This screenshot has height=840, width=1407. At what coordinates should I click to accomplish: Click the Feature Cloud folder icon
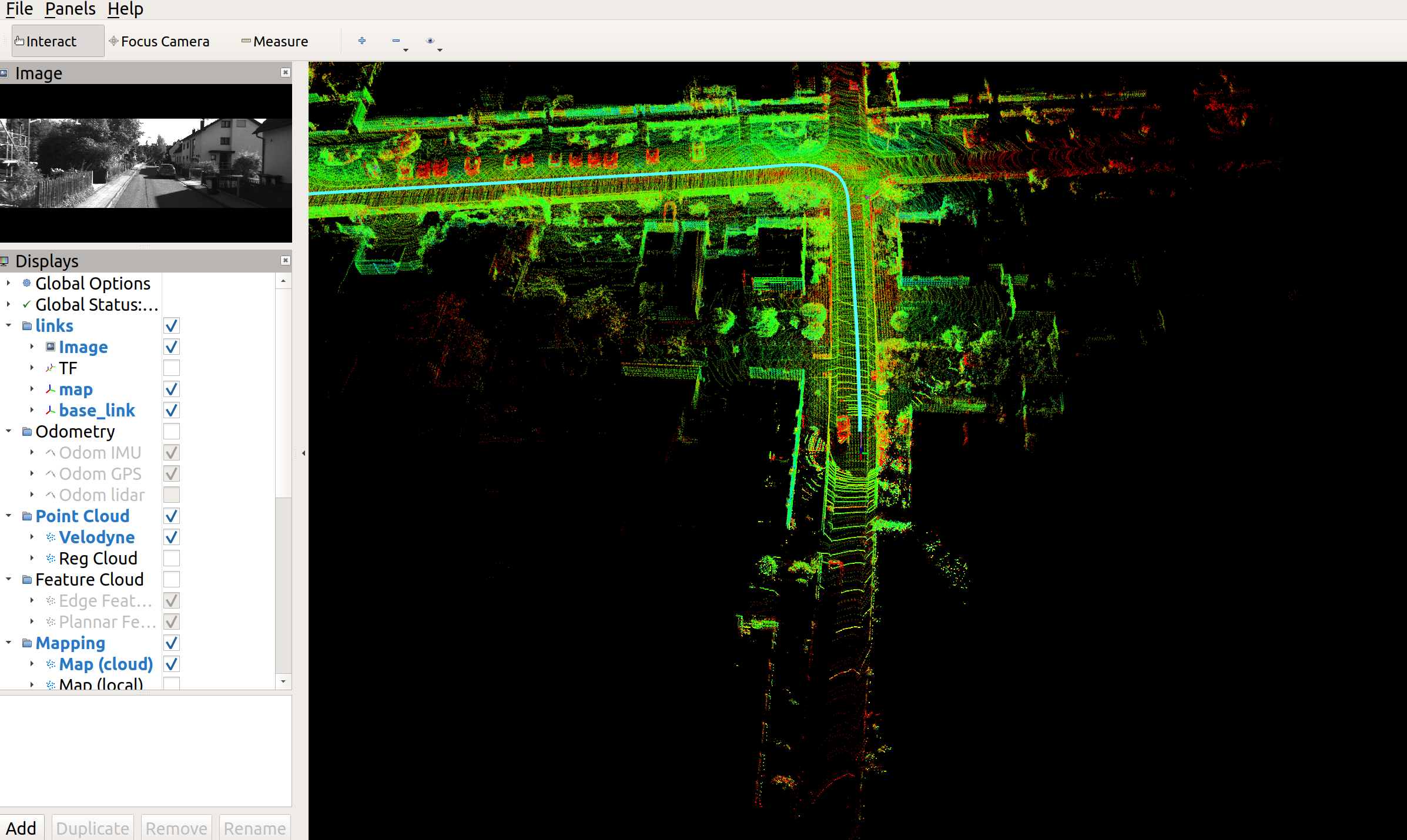click(x=26, y=579)
